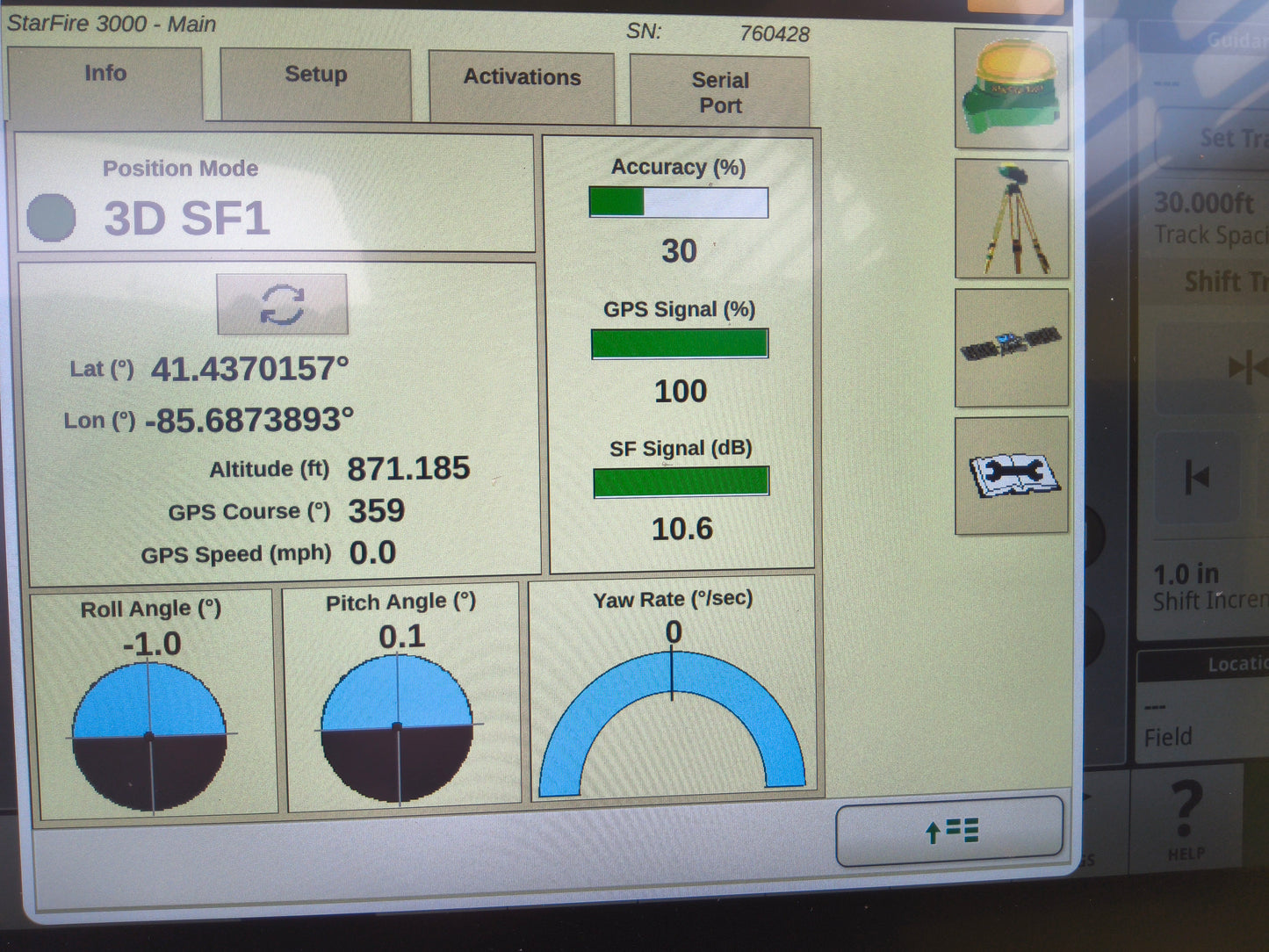Click the SF Signal value 10.6

tap(682, 529)
